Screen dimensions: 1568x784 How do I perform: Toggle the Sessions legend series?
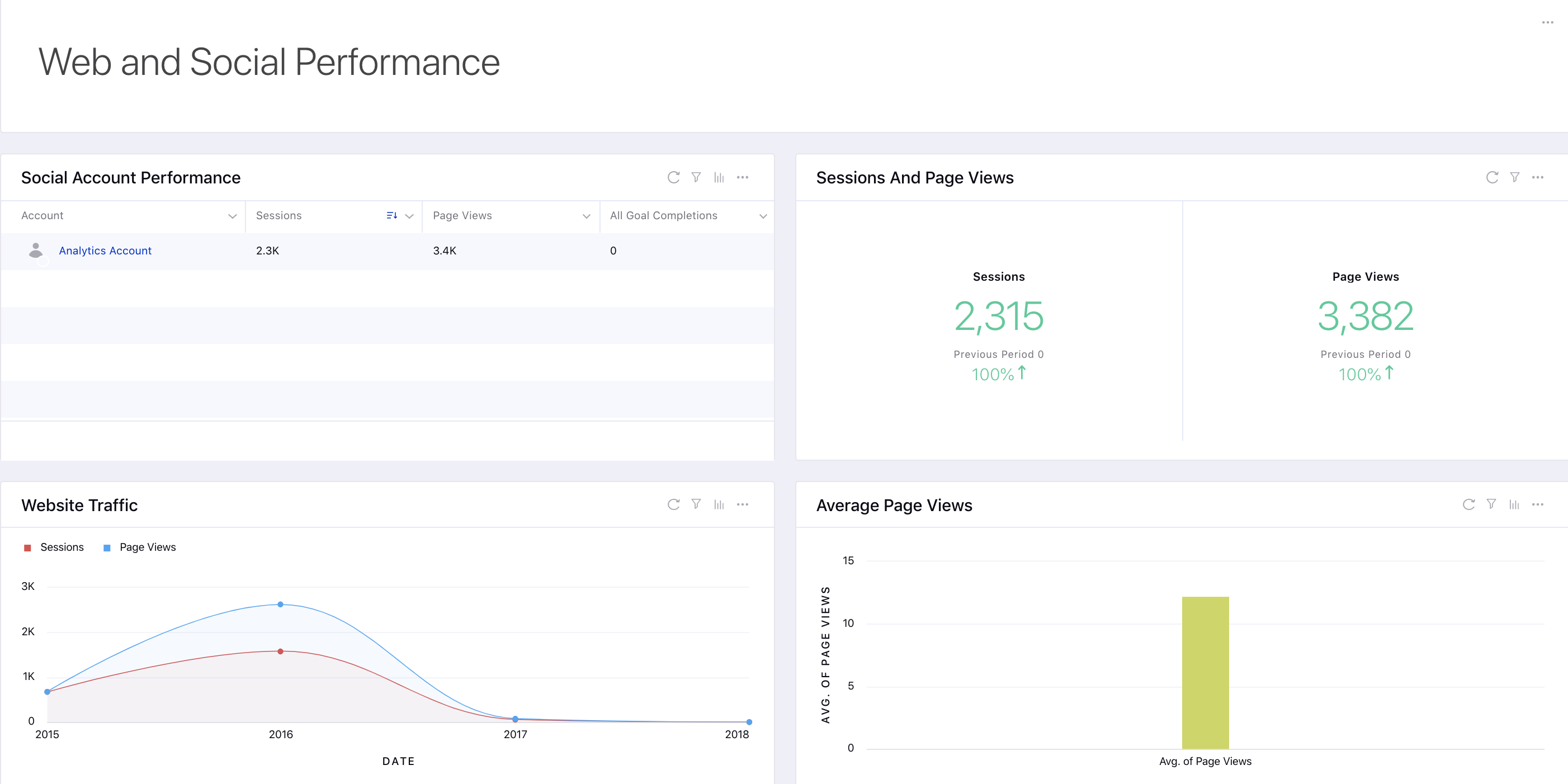54,547
